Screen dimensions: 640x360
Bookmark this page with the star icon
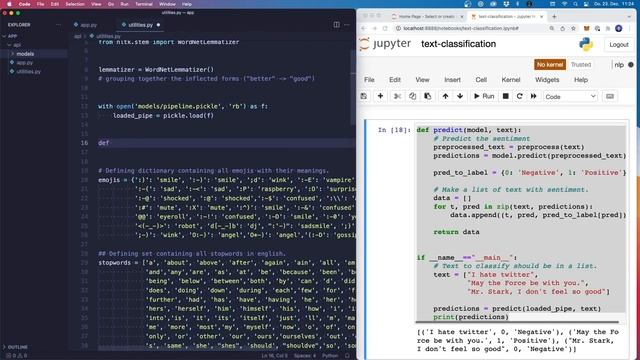coord(573,28)
